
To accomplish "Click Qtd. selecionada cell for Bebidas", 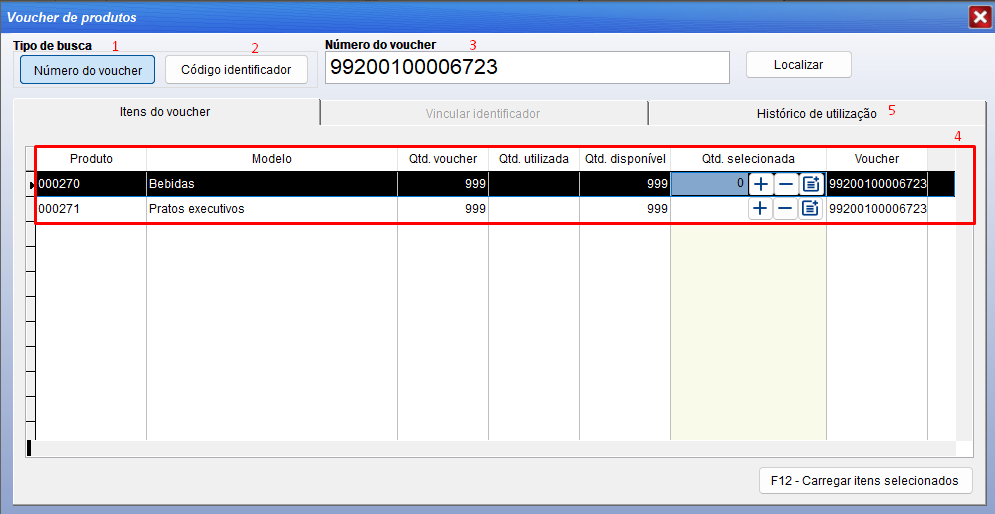I will (709, 184).
